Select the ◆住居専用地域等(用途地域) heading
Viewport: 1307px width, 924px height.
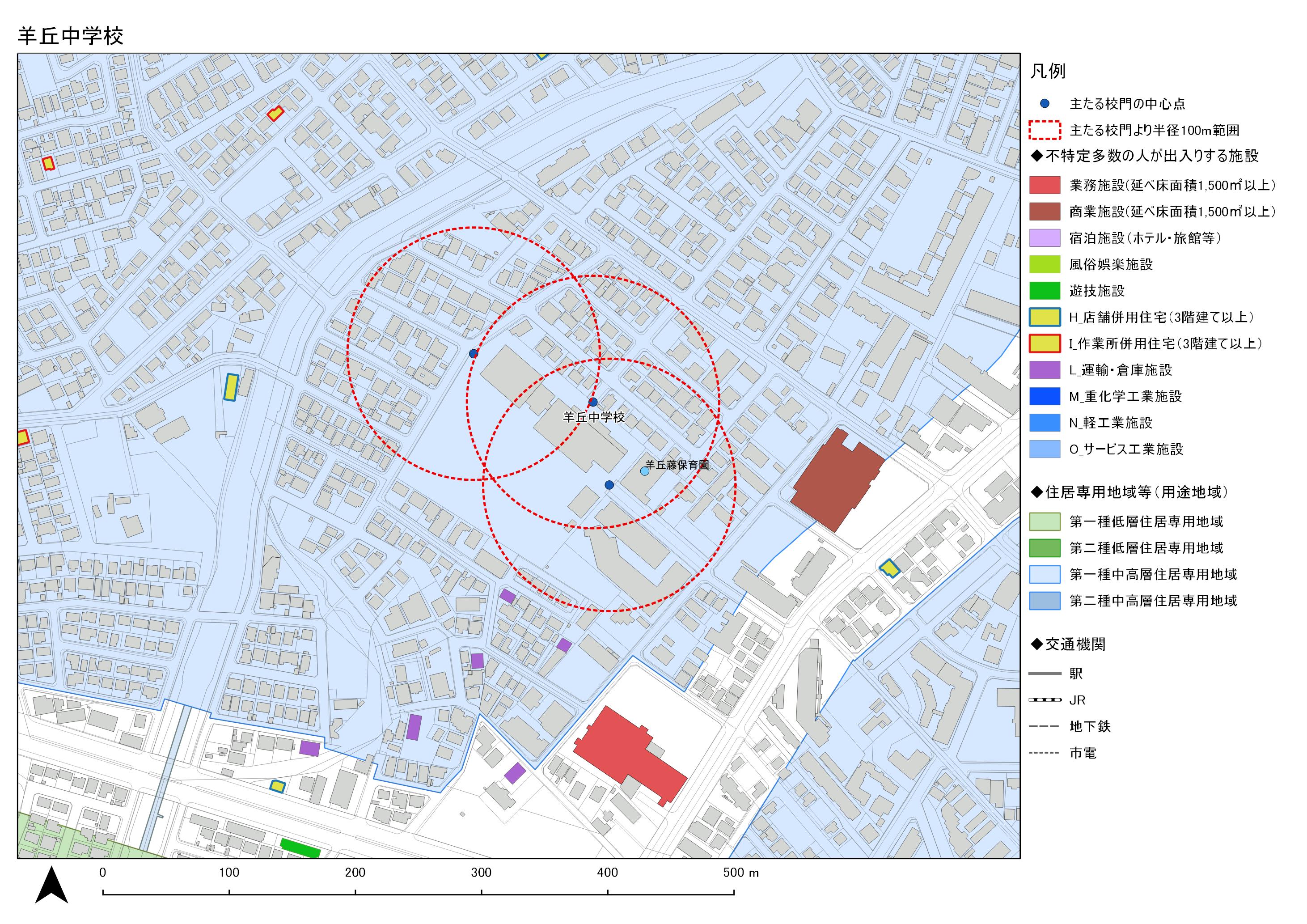pos(1129,492)
